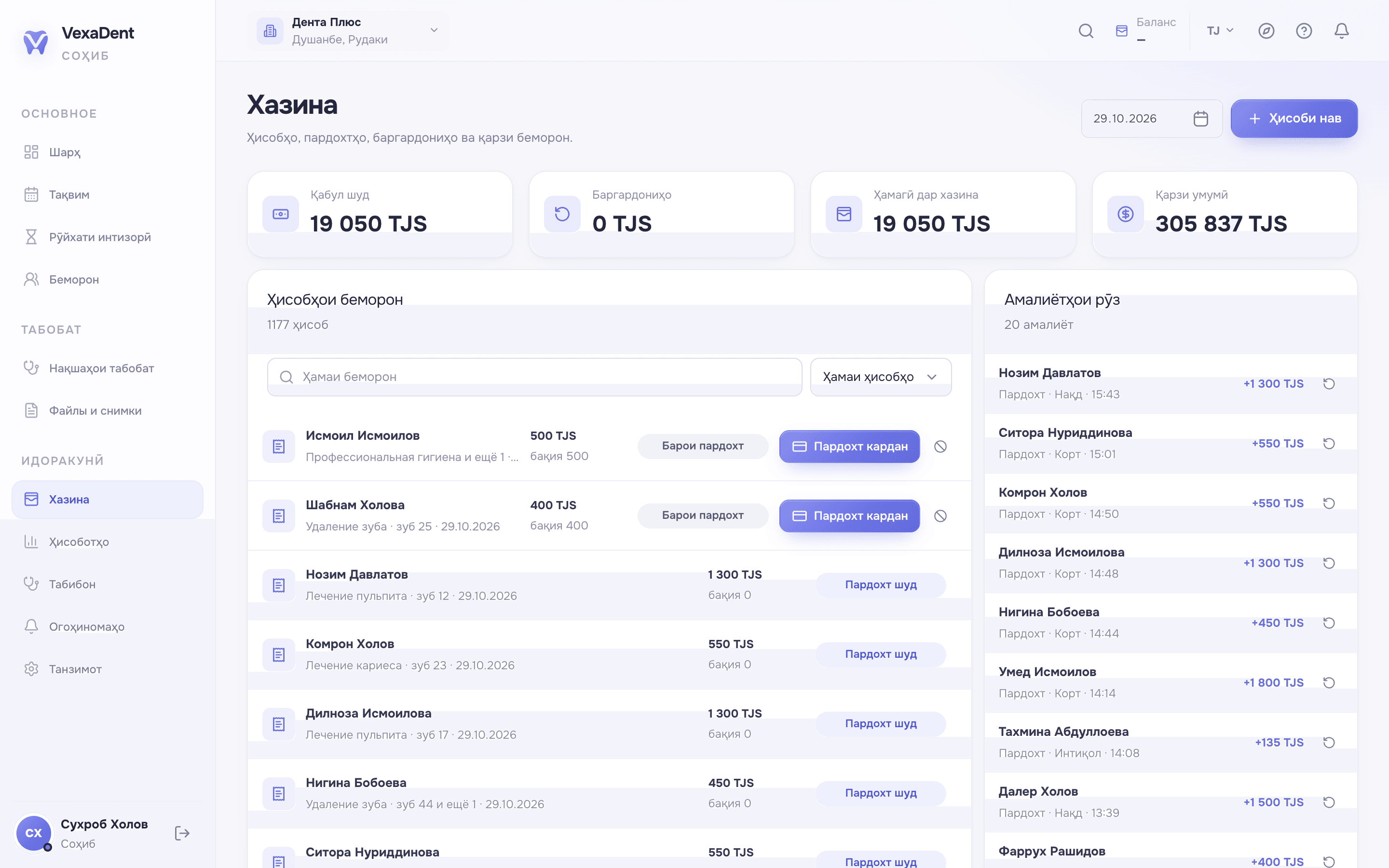Image resolution: width=1389 pixels, height=868 pixels.
Task: Click invoice document icon for Нозим Давлатов
Action: pyautogui.click(x=279, y=585)
